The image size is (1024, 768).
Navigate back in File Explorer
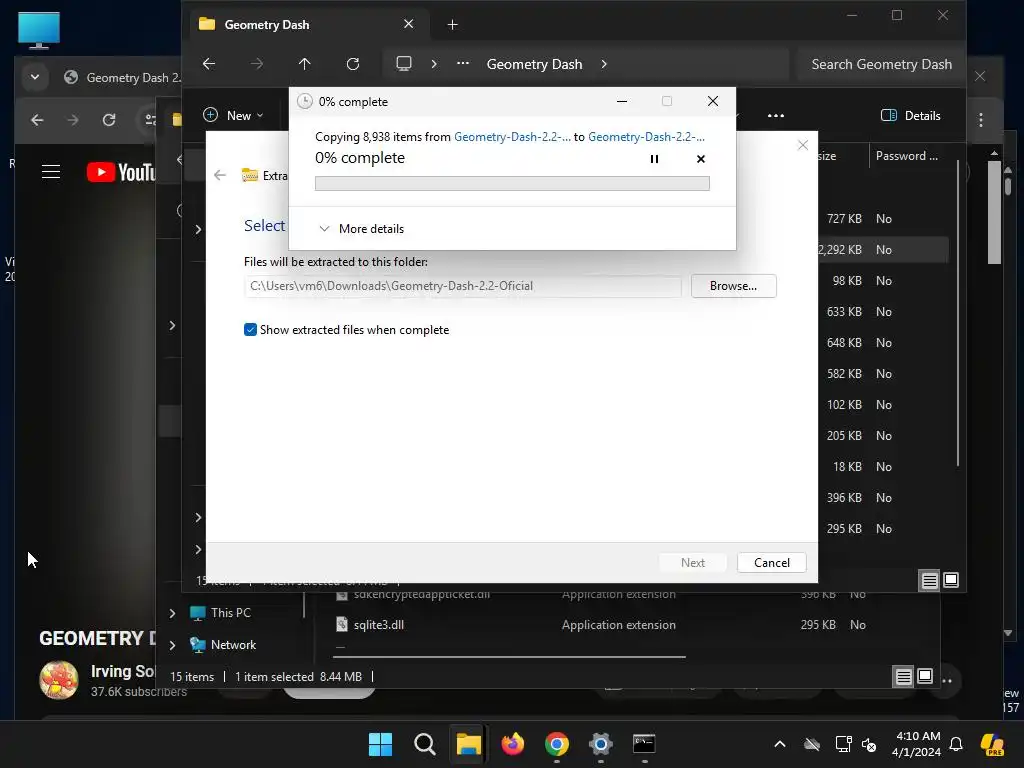pyautogui.click(x=209, y=64)
